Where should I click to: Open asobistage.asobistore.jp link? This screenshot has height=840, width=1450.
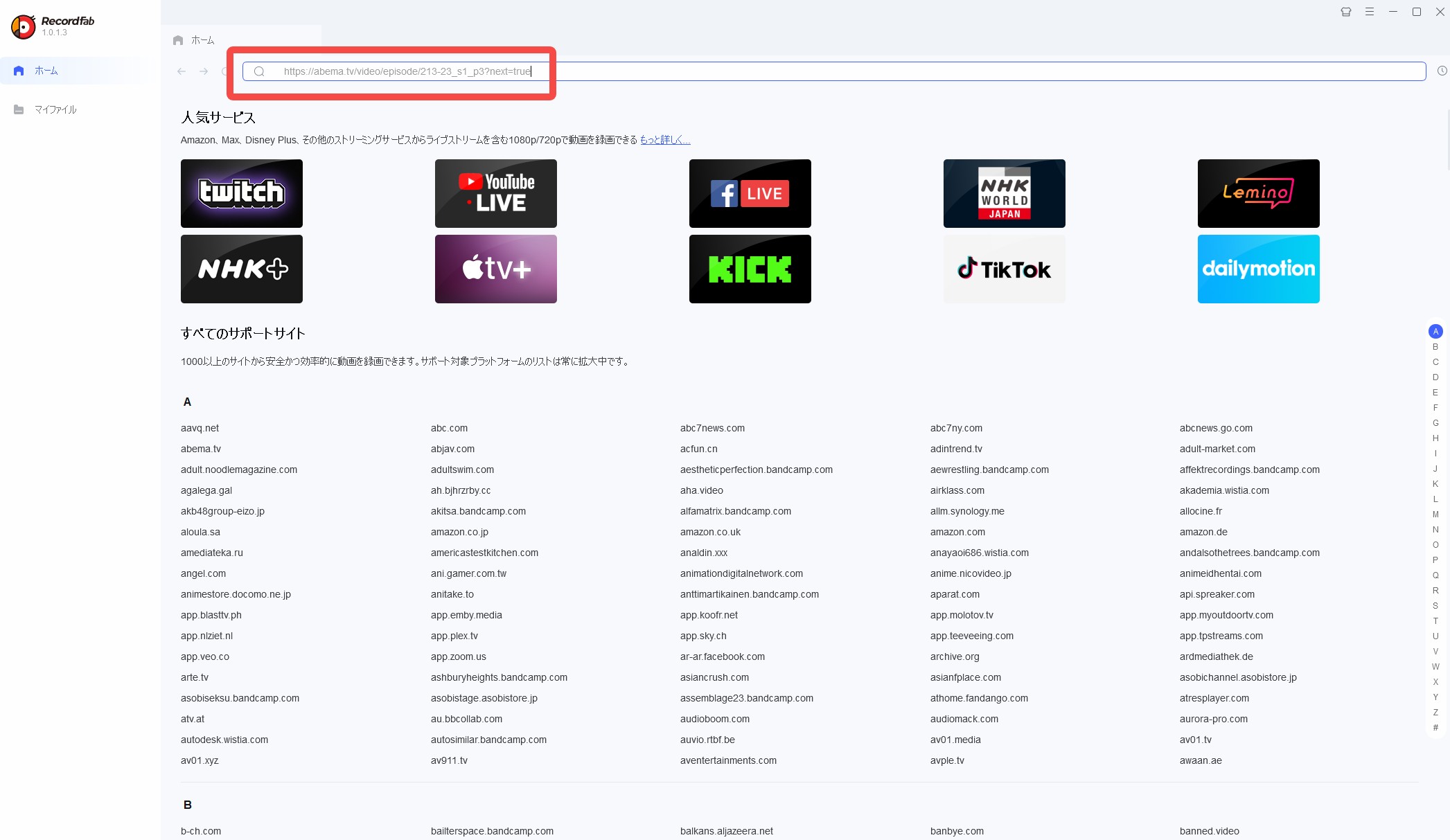[x=484, y=698]
